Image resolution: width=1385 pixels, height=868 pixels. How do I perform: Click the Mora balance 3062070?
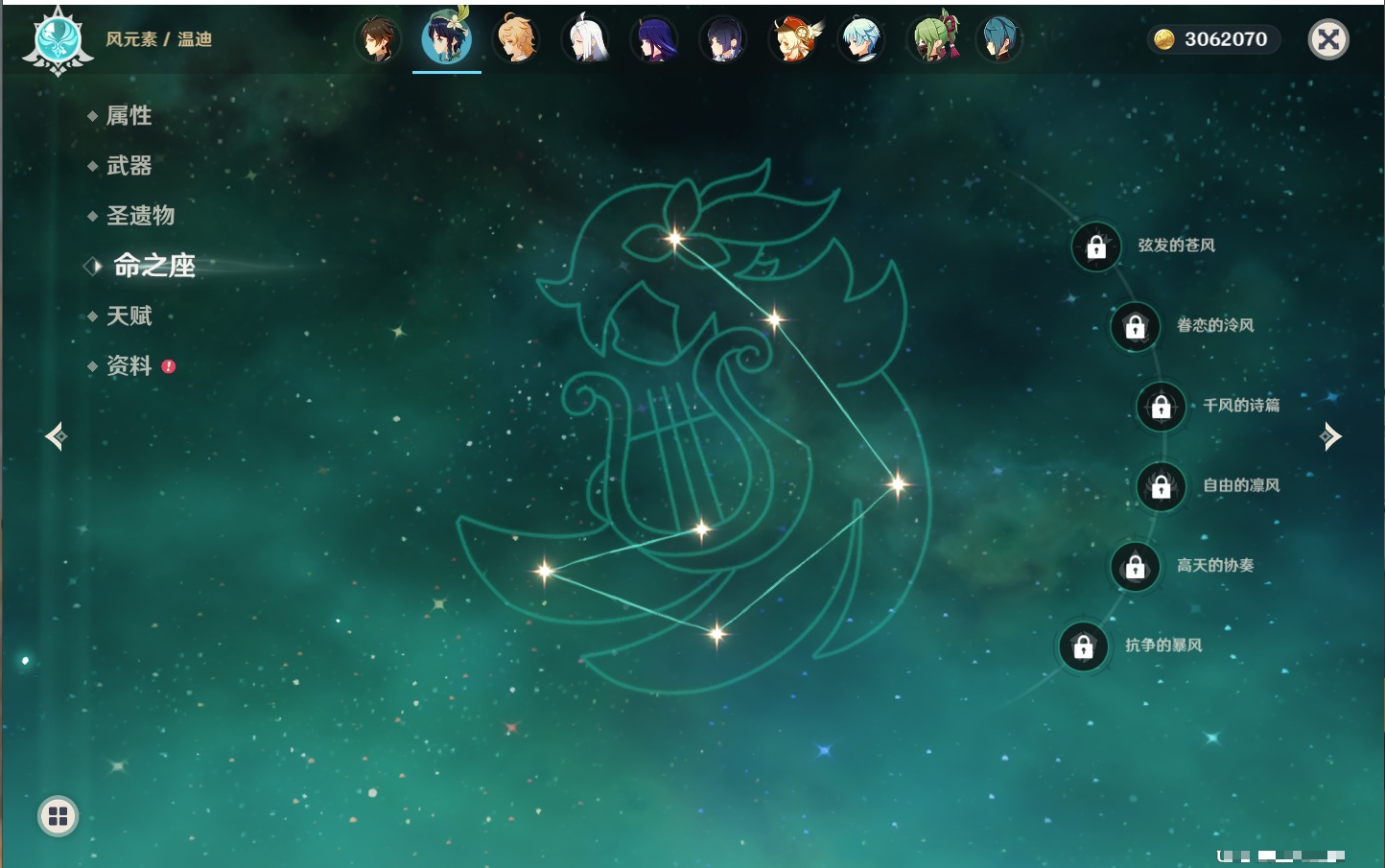[x=1213, y=39]
